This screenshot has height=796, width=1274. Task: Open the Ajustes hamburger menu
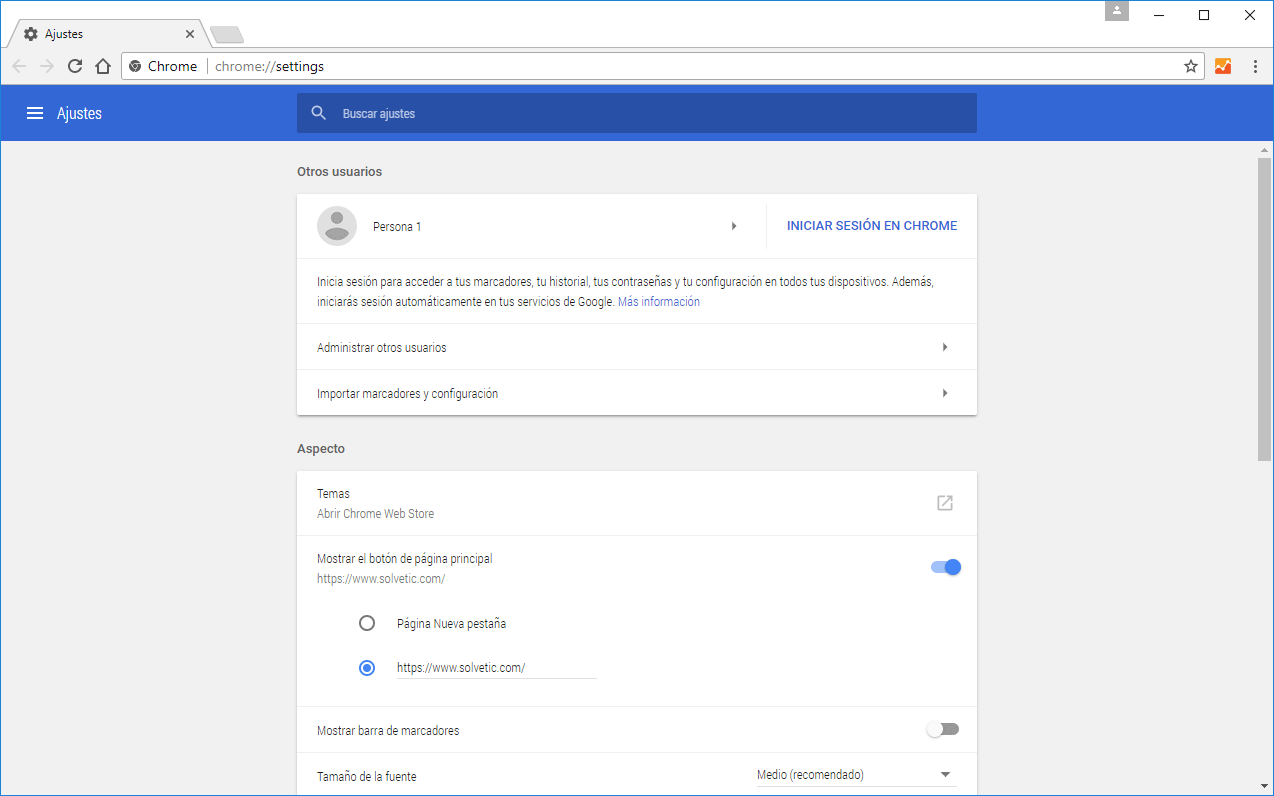[35, 113]
